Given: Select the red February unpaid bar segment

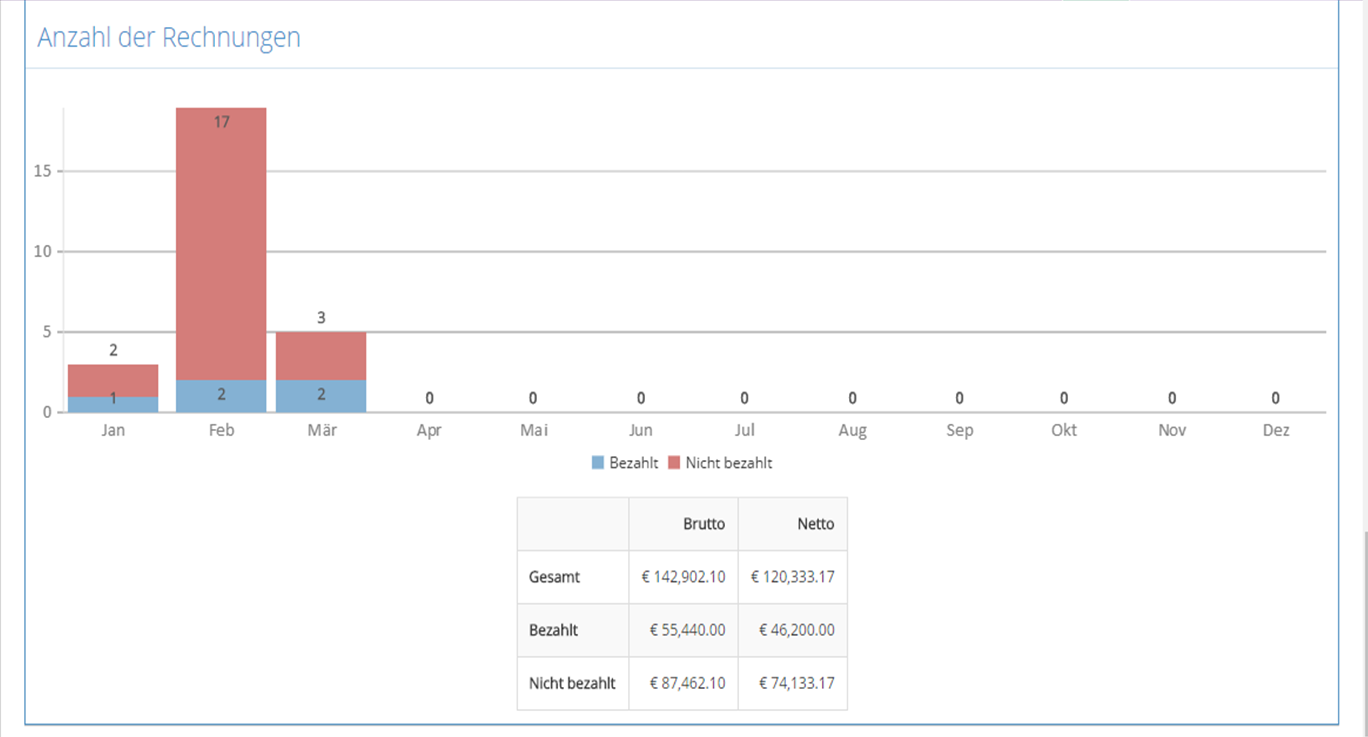Looking at the screenshot, I should (x=221, y=243).
